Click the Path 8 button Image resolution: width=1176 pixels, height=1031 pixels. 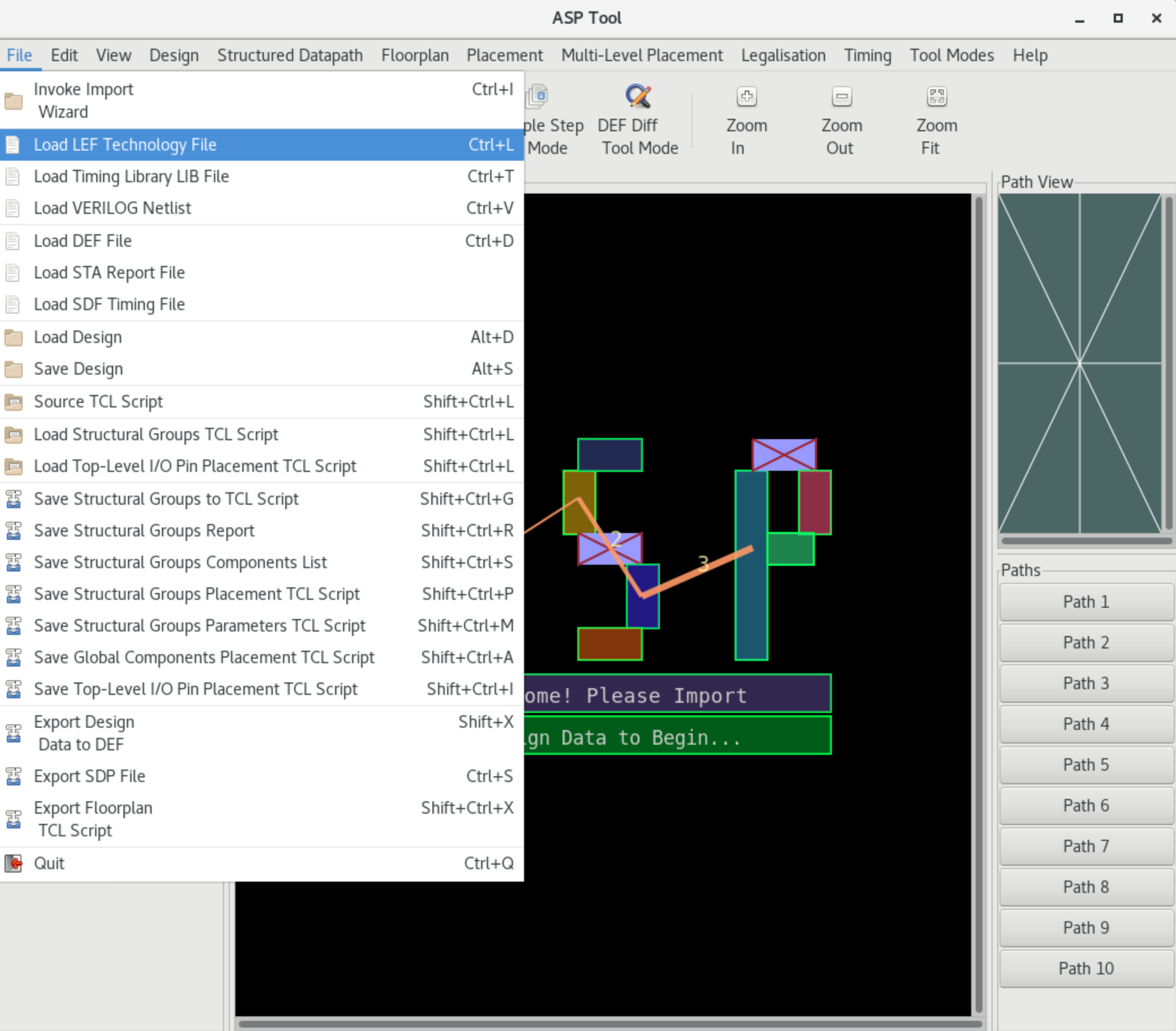pos(1086,887)
